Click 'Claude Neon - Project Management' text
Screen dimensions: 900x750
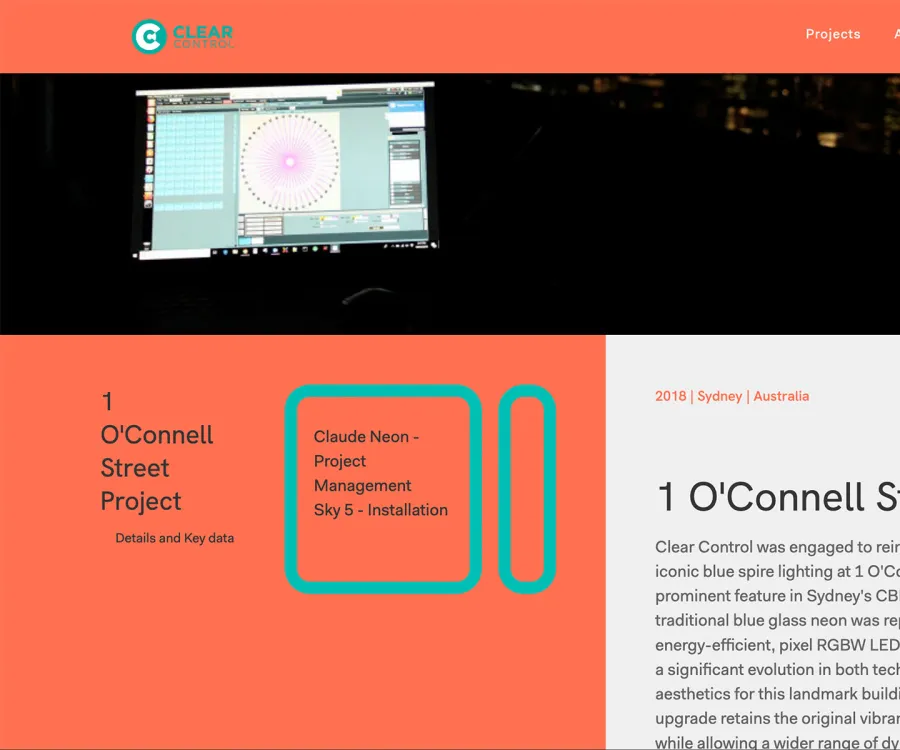366,461
